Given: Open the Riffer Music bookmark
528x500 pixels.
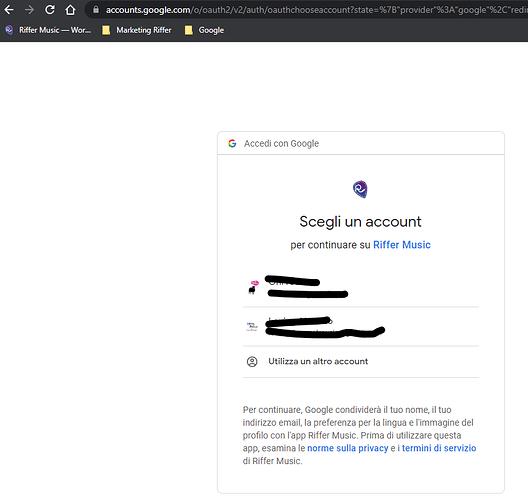Looking at the screenshot, I should (x=48, y=30).
